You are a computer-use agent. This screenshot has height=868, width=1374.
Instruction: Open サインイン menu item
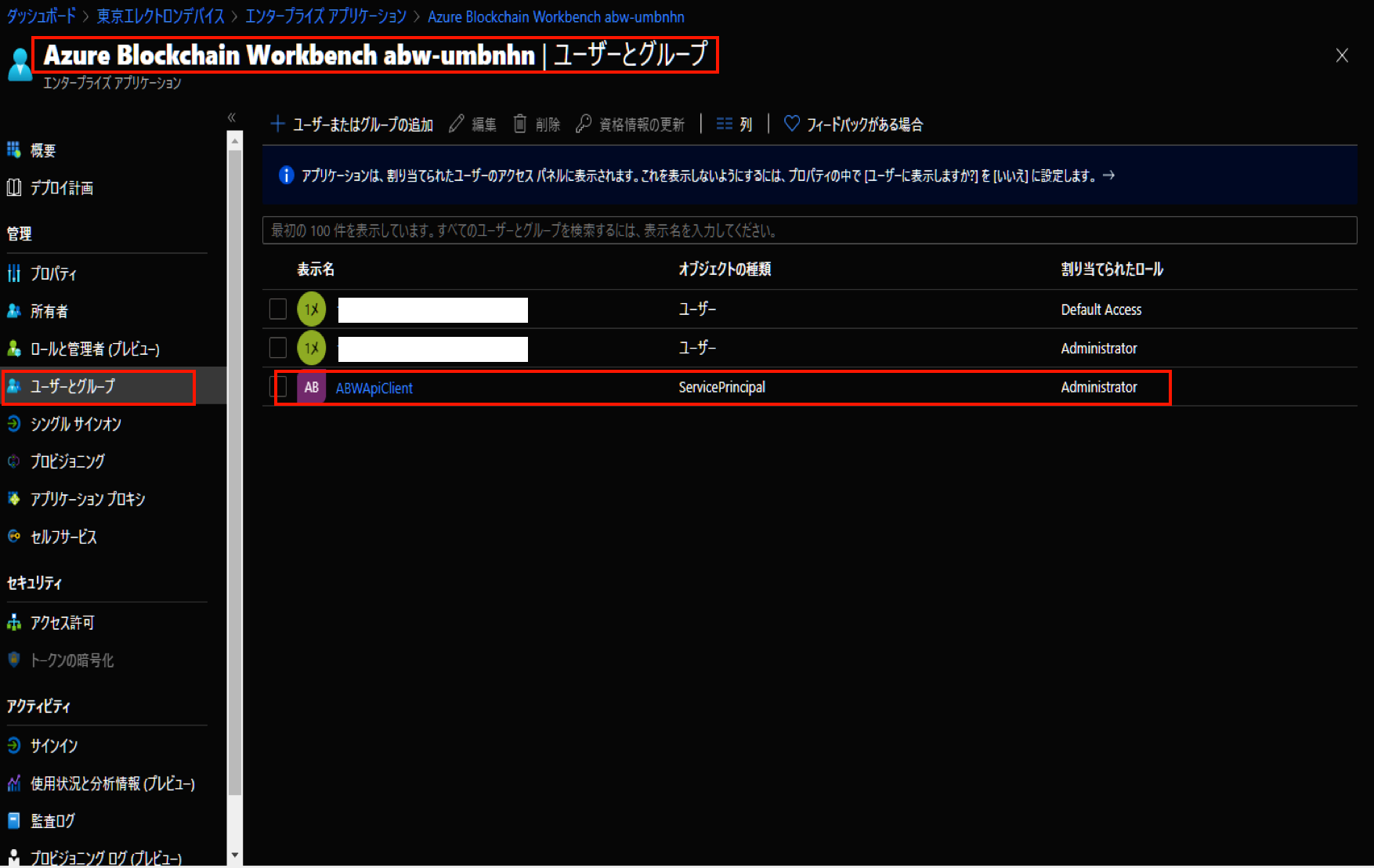click(x=54, y=745)
